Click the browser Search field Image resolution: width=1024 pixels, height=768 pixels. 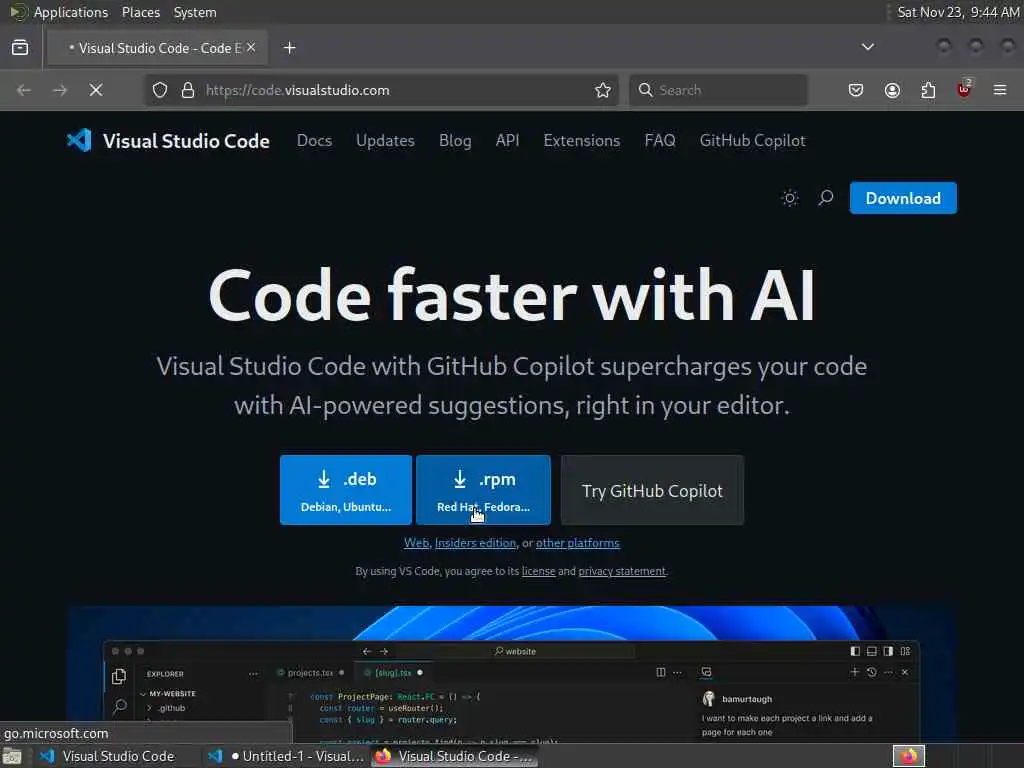point(718,90)
